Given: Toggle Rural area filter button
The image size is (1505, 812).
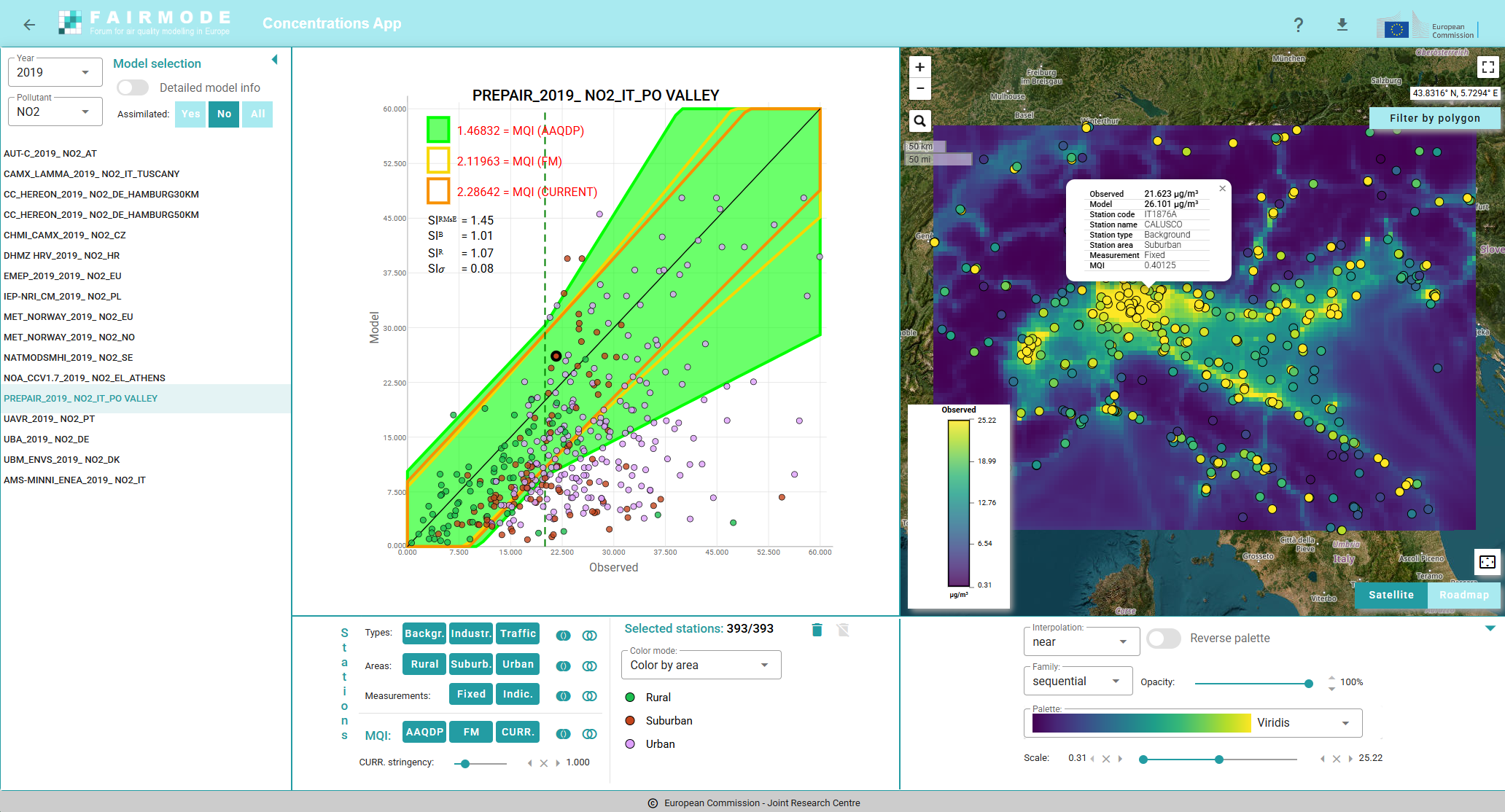Looking at the screenshot, I should point(424,664).
